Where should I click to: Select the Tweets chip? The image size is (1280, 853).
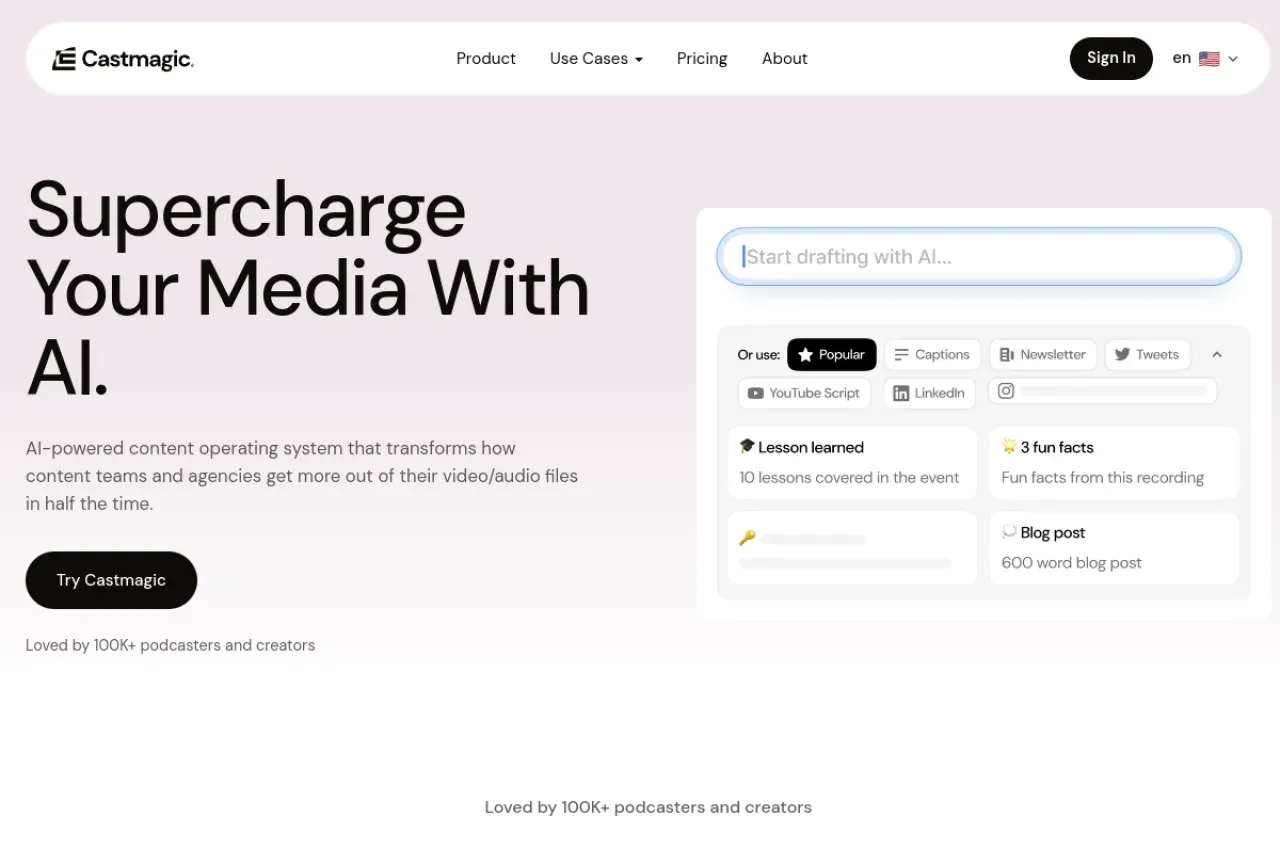tap(1147, 354)
